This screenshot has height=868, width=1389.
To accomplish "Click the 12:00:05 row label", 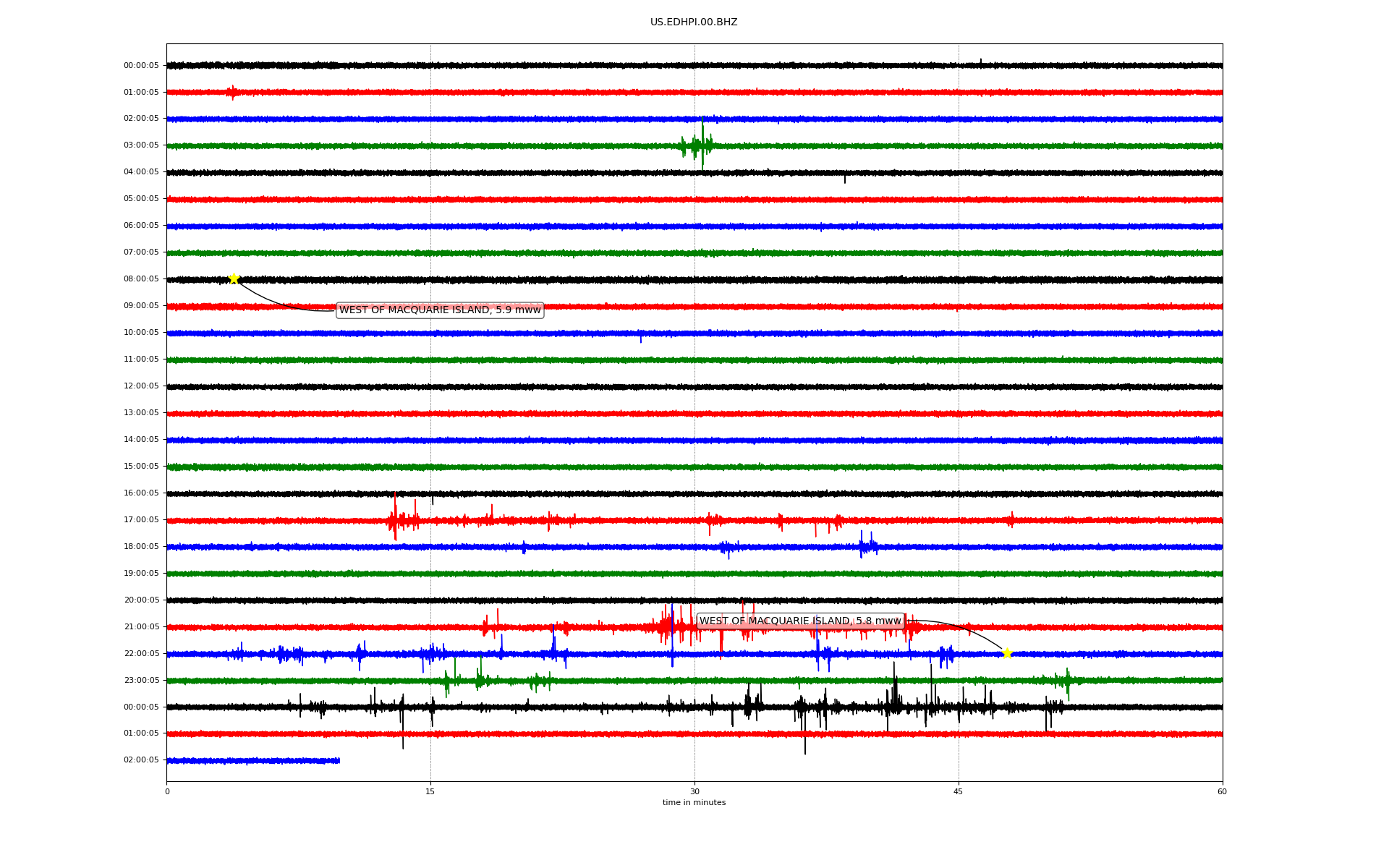I will [141, 386].
